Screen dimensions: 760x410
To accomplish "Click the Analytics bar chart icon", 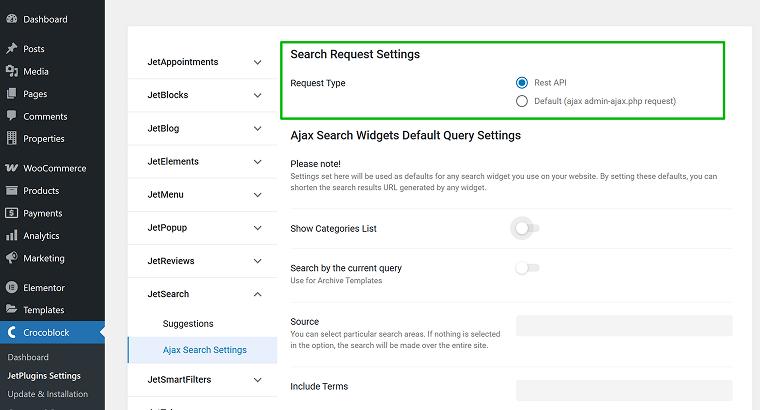I will tap(12, 236).
